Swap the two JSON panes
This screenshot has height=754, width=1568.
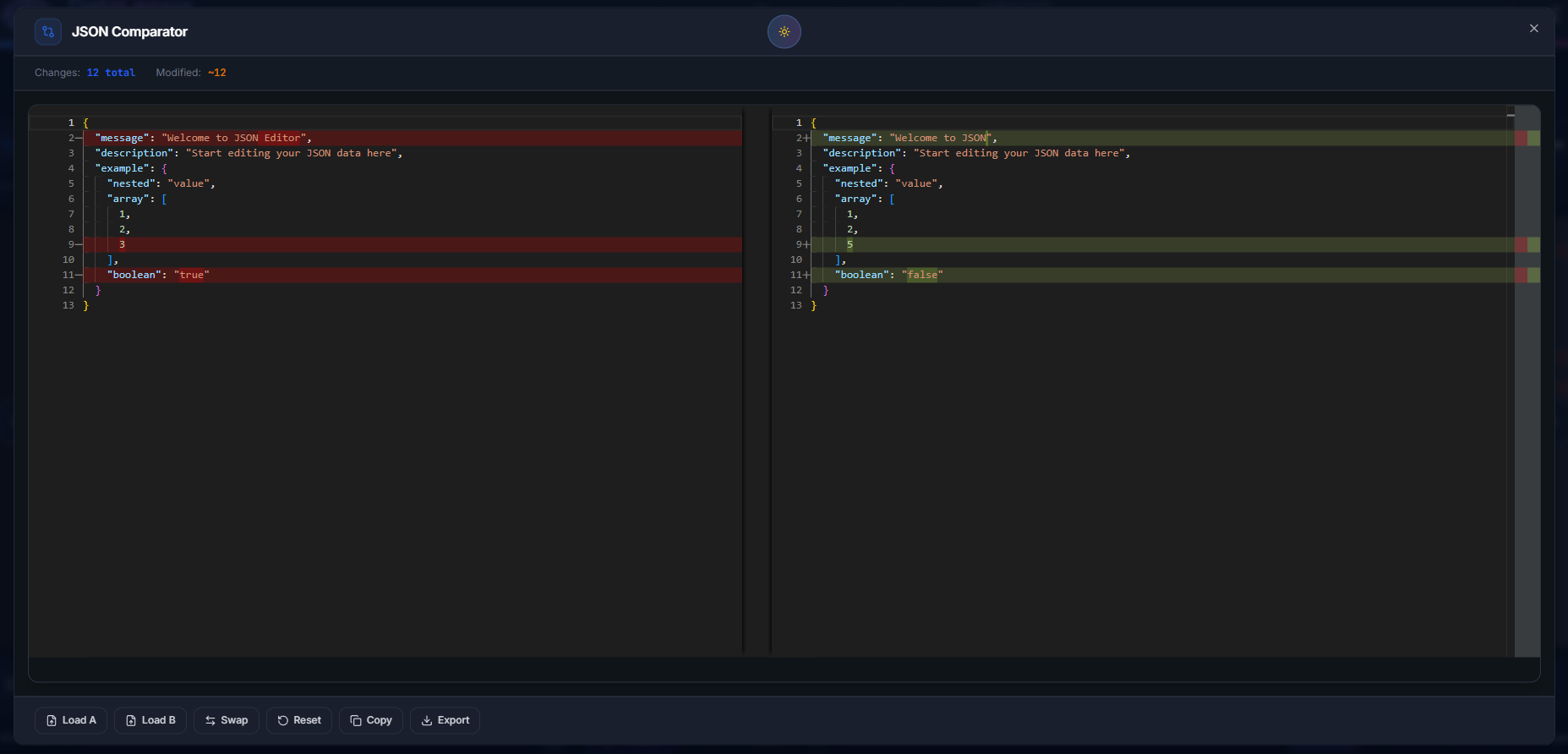pos(227,720)
